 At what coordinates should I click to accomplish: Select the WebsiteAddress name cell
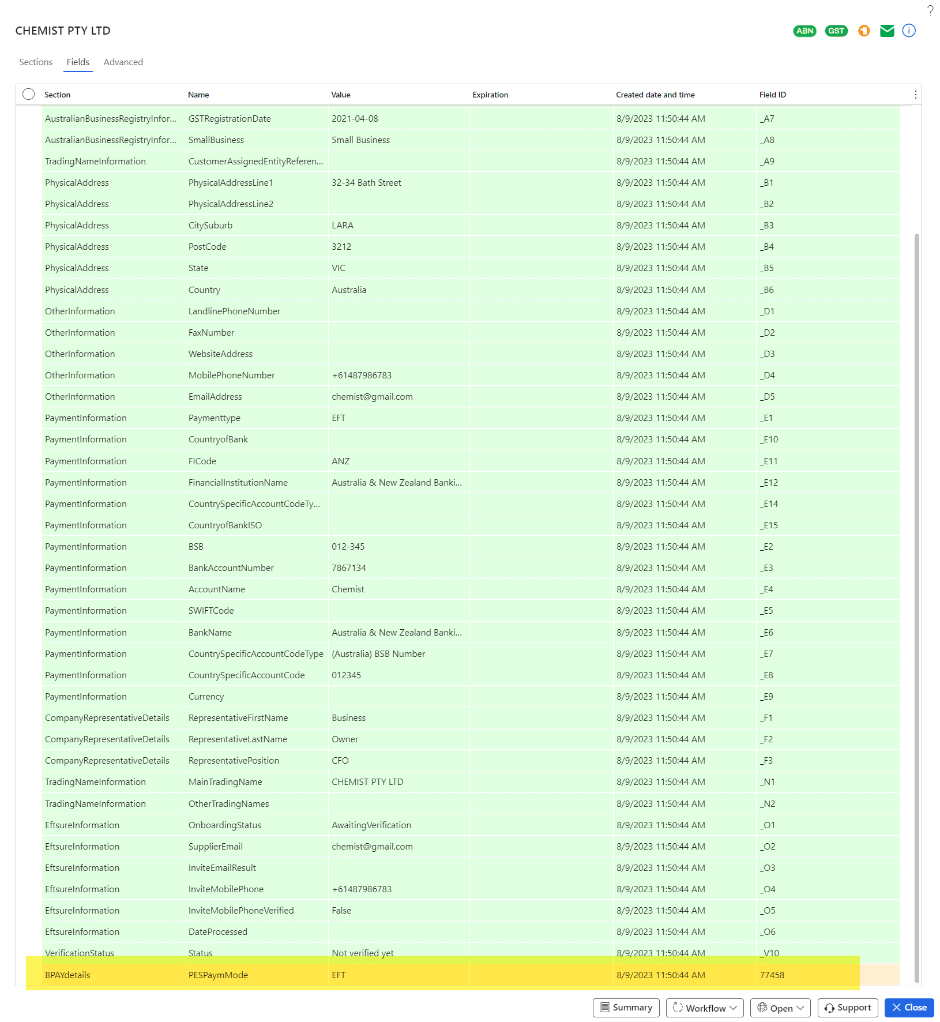point(220,354)
